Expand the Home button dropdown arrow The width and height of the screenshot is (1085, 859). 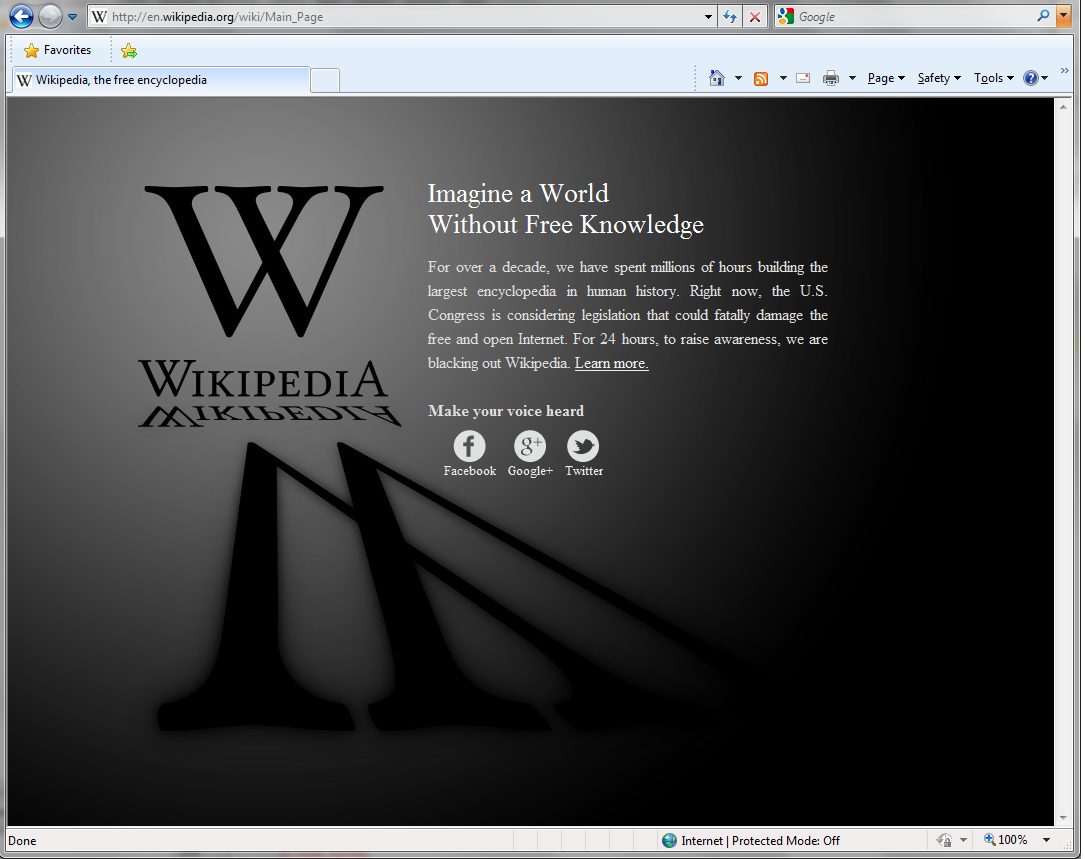pos(738,78)
